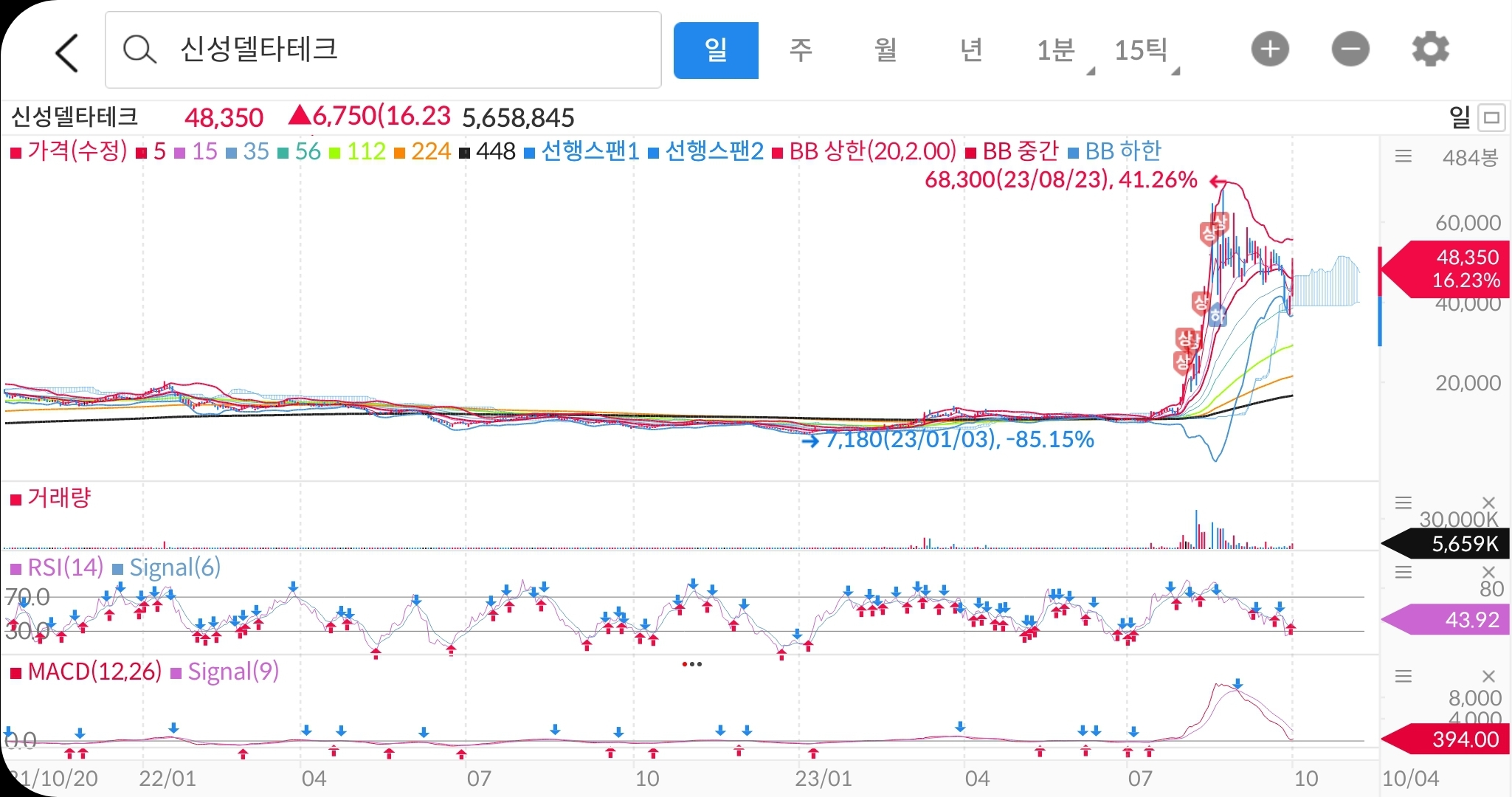Tap the BB 하한 legend label

click(x=1115, y=151)
